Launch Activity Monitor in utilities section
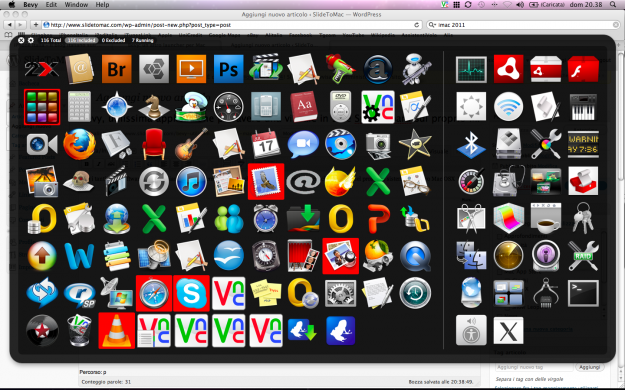 [x=471, y=69]
